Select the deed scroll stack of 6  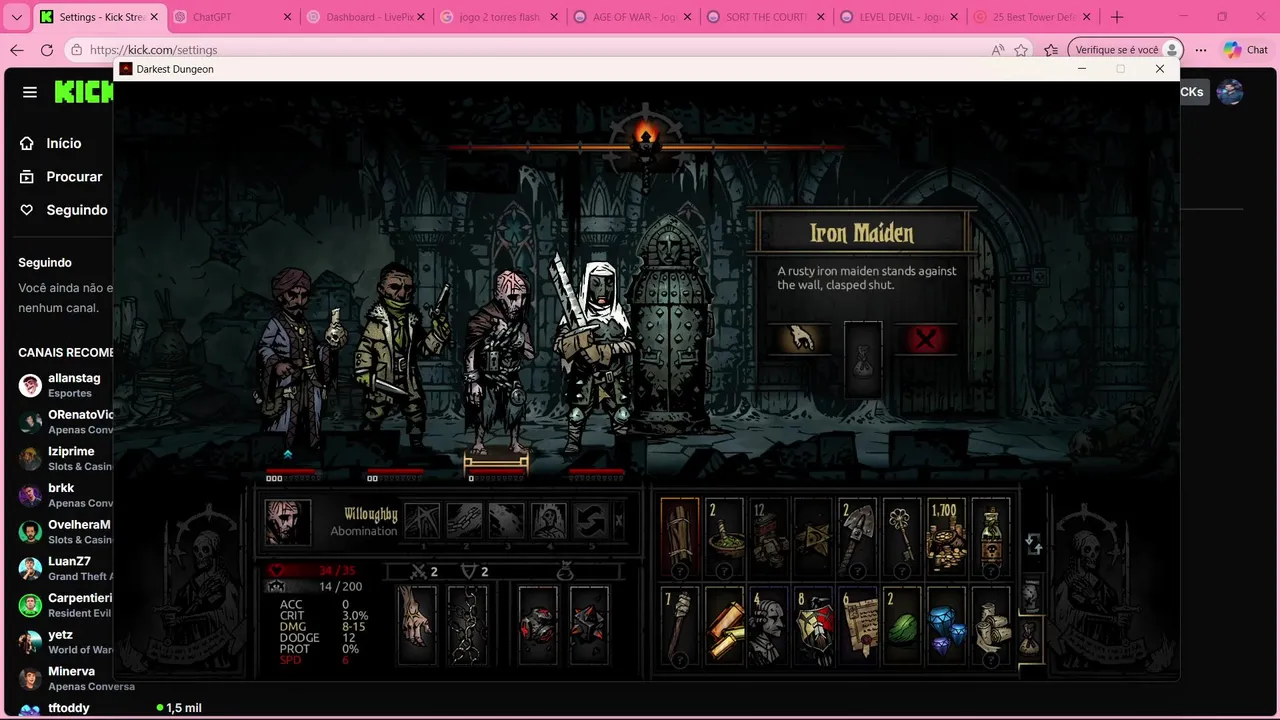(858, 628)
